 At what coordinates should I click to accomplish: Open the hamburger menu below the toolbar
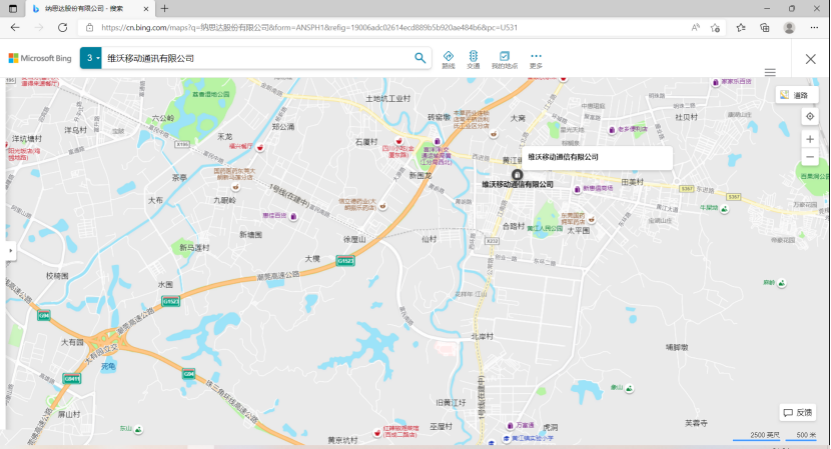pos(770,72)
